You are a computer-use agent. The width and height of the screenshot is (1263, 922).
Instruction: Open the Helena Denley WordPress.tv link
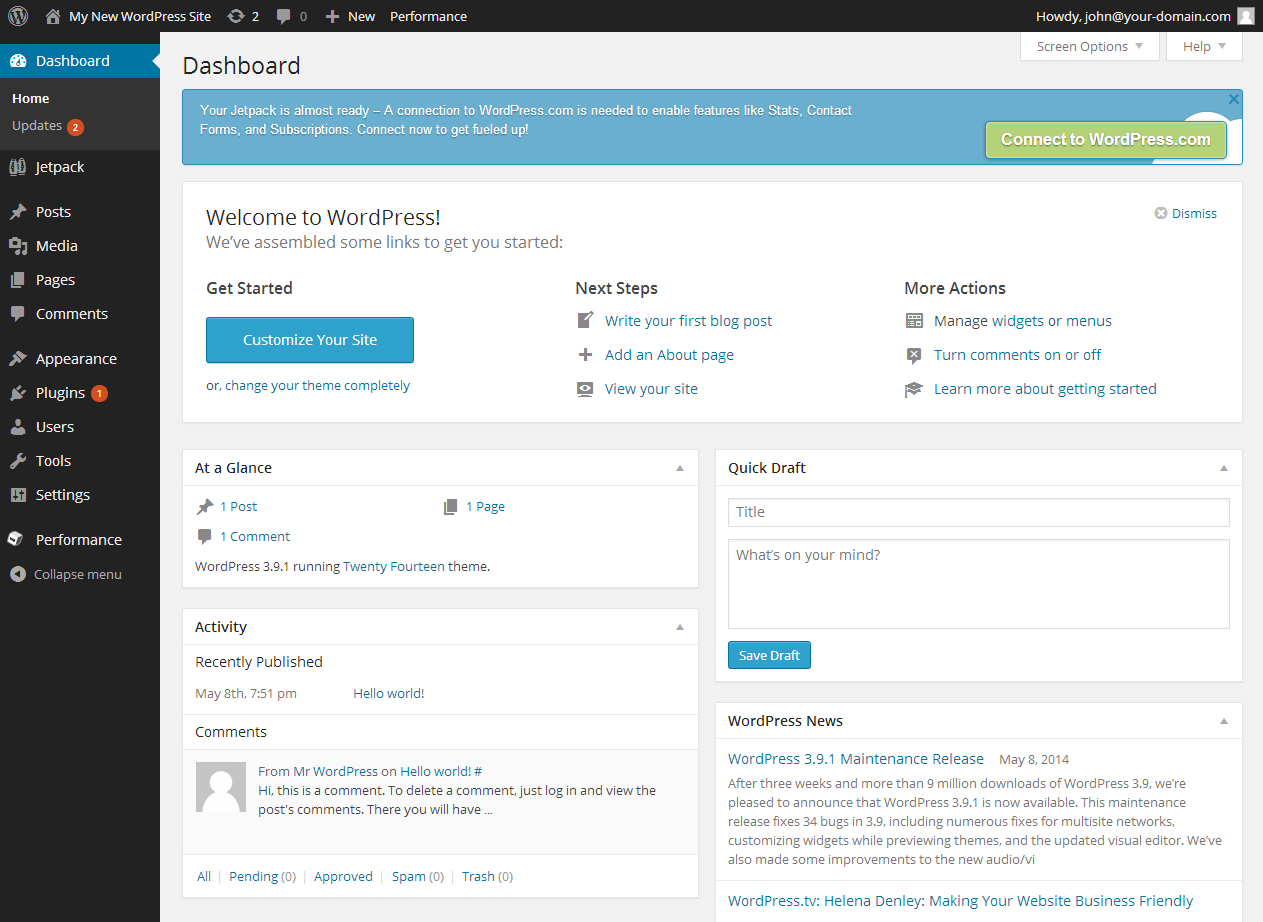pyautogui.click(x=960, y=901)
